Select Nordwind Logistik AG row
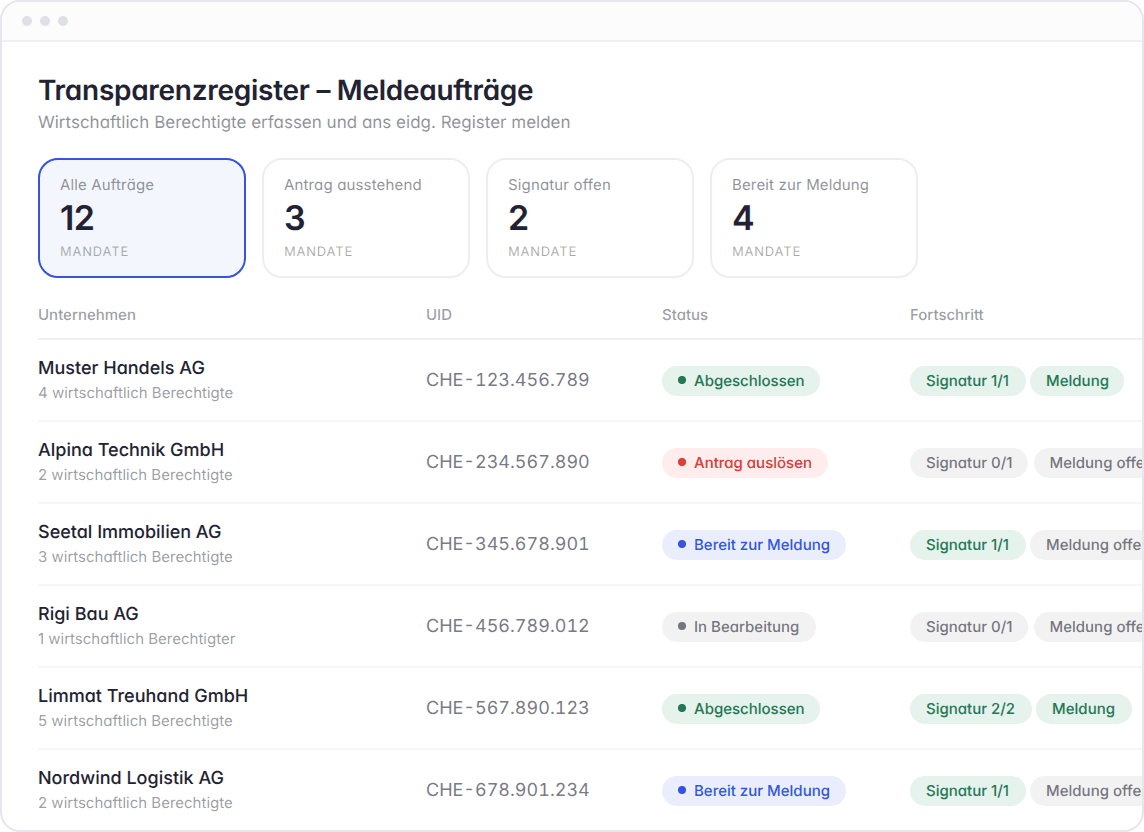This screenshot has height=832, width=1144. point(591,790)
